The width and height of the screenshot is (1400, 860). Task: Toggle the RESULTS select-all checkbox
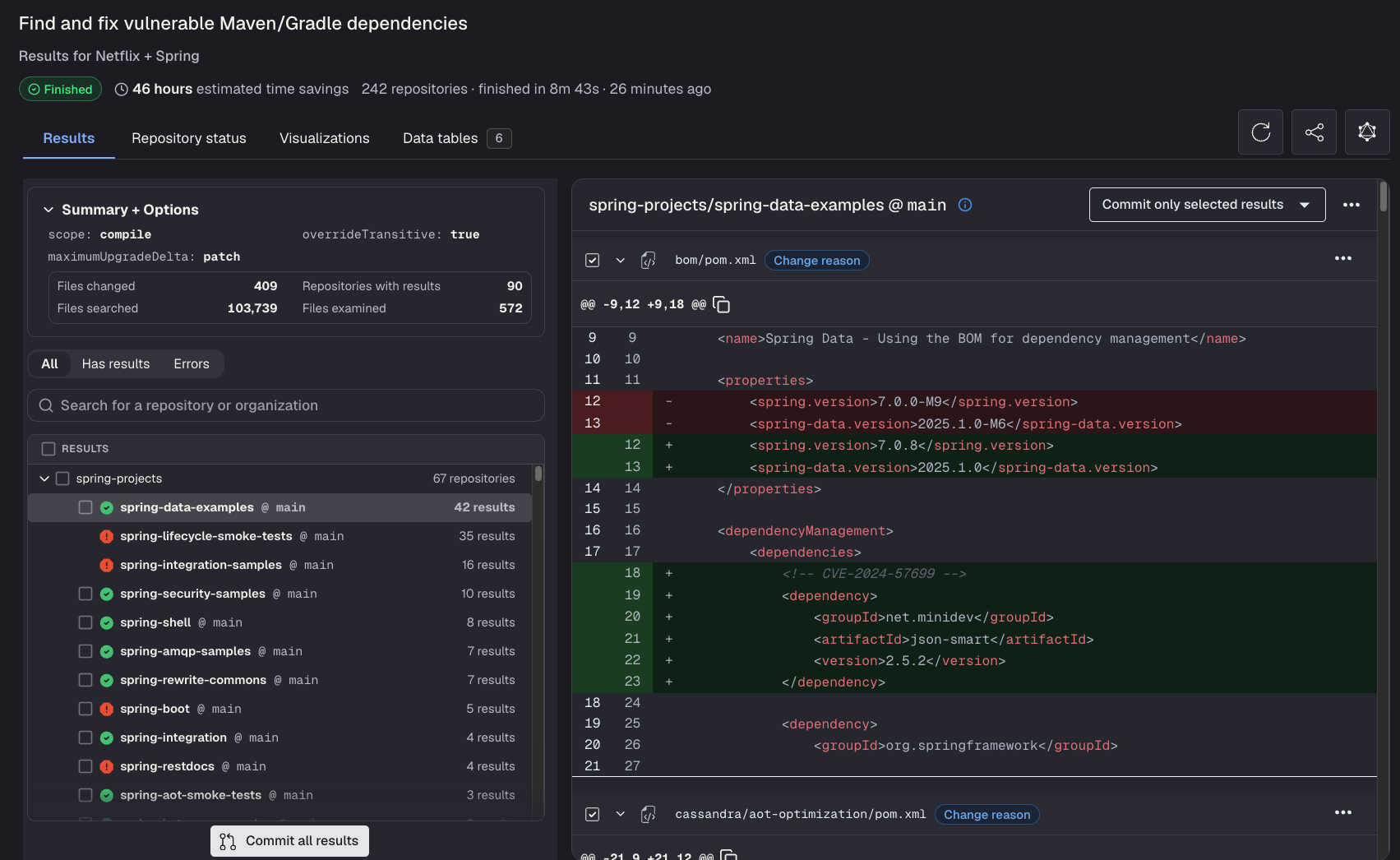pos(49,448)
